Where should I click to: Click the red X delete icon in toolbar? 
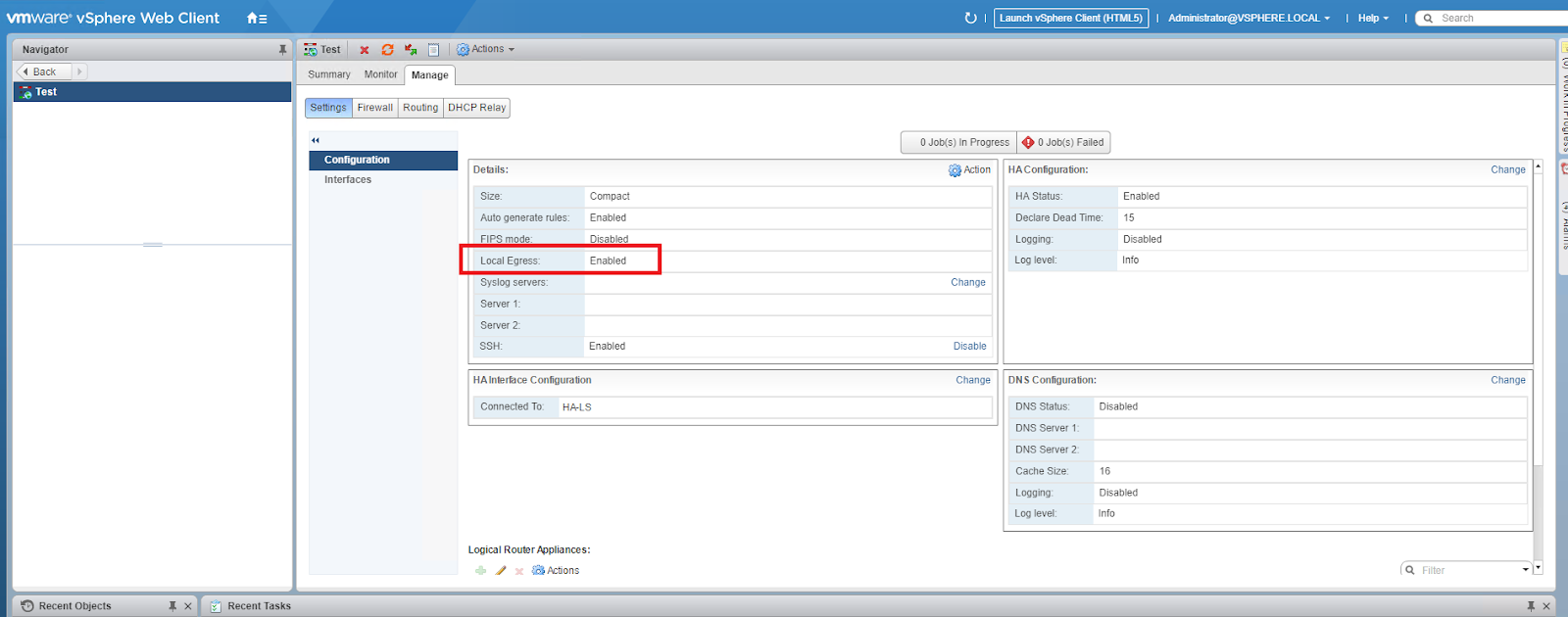pos(365,50)
